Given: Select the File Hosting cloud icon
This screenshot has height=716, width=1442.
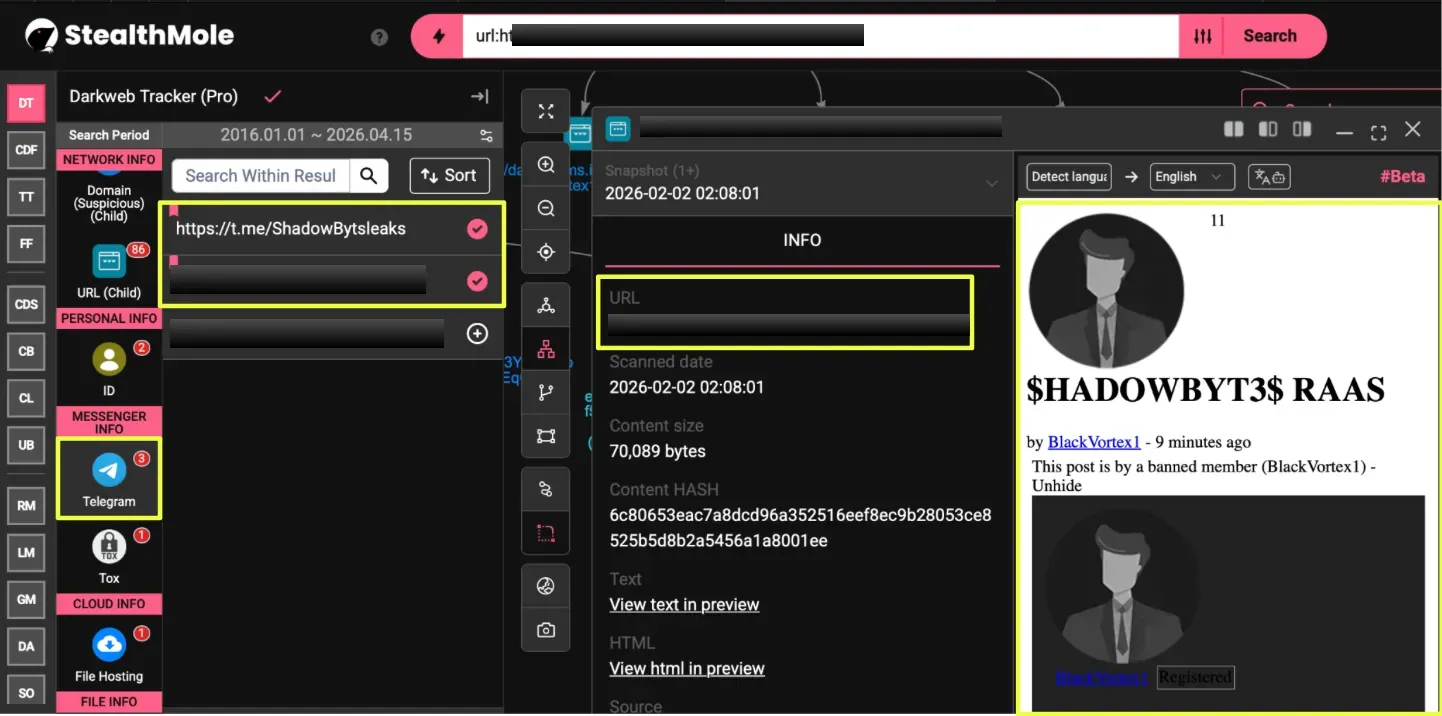Looking at the screenshot, I should 108,644.
